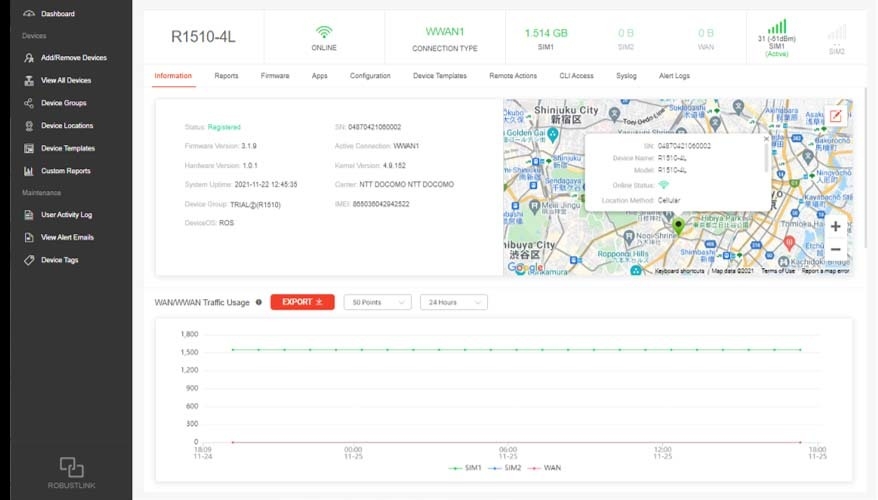This screenshot has width=878, height=500.
Task: Click the red EXPORT button
Action: click(302, 302)
